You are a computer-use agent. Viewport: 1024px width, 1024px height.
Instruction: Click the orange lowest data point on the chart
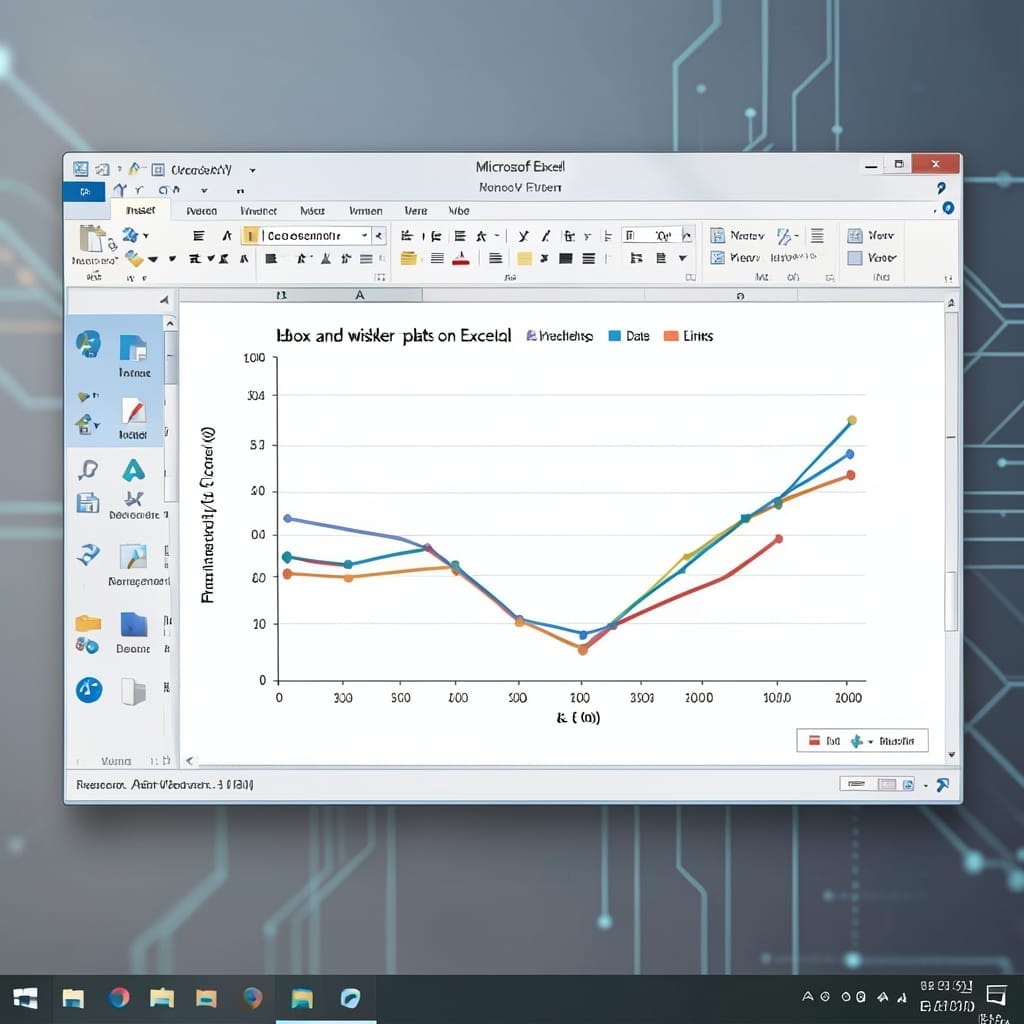[583, 650]
